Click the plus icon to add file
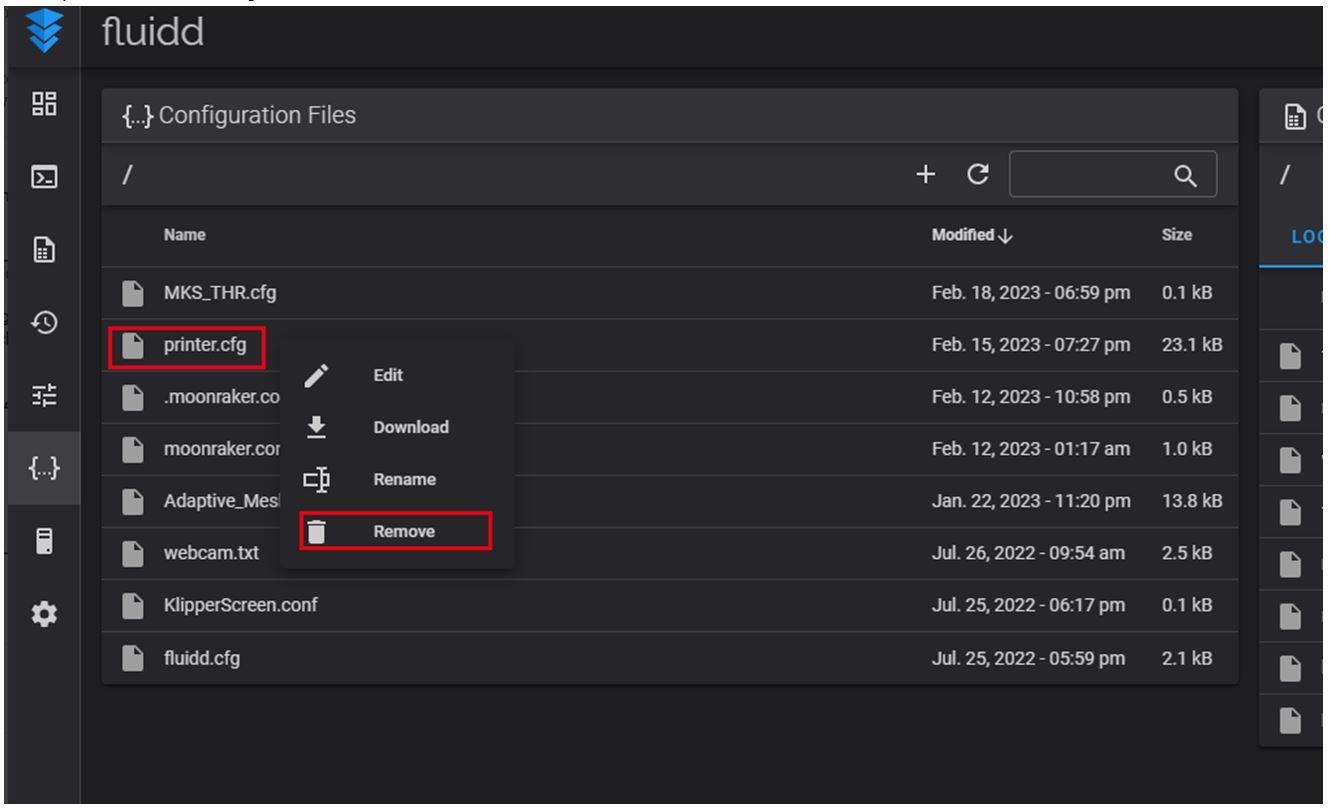1329x810 pixels. (926, 175)
